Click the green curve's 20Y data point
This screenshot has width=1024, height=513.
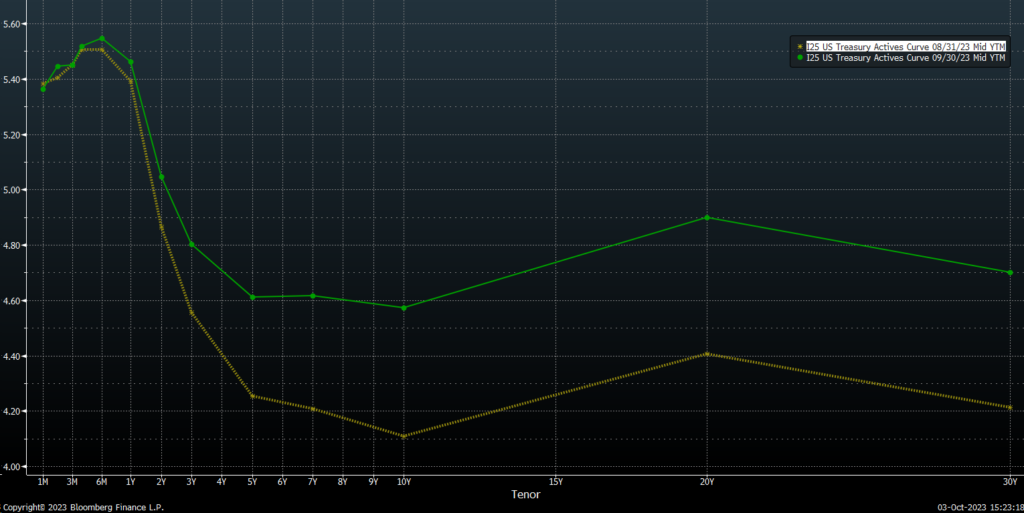707,217
